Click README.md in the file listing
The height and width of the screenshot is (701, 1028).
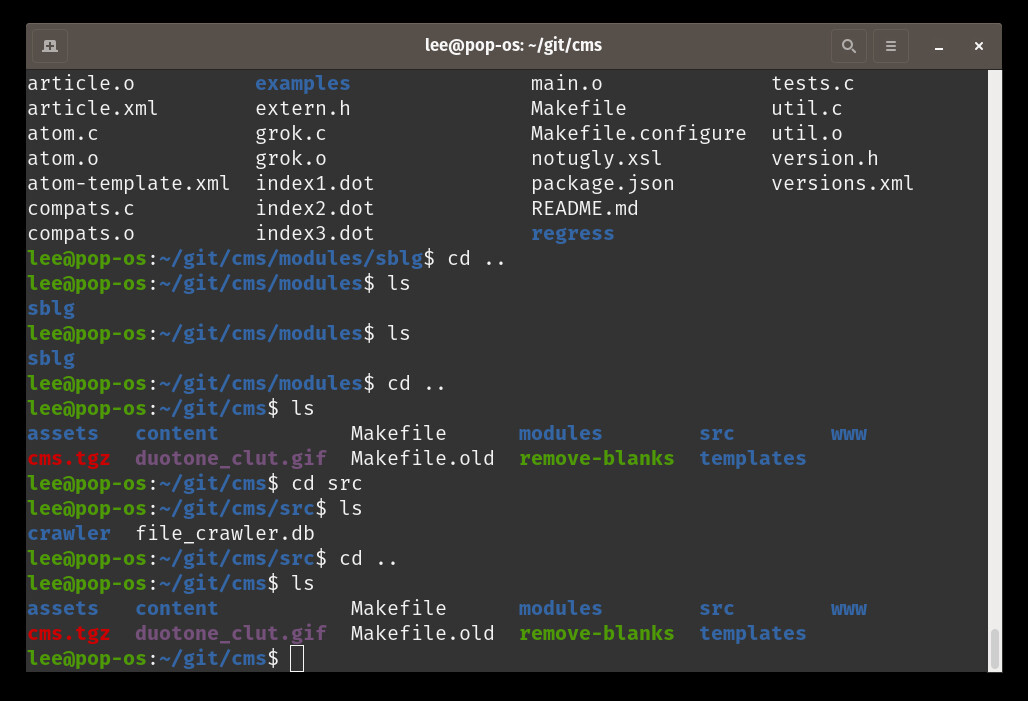pyautogui.click(x=584, y=208)
